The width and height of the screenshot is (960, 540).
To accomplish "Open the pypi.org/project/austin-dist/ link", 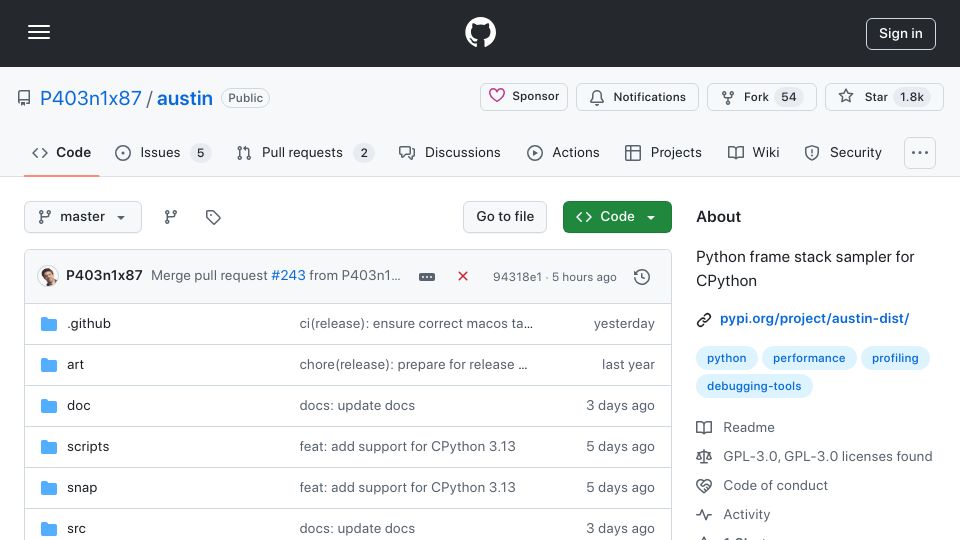I will 814,318.
